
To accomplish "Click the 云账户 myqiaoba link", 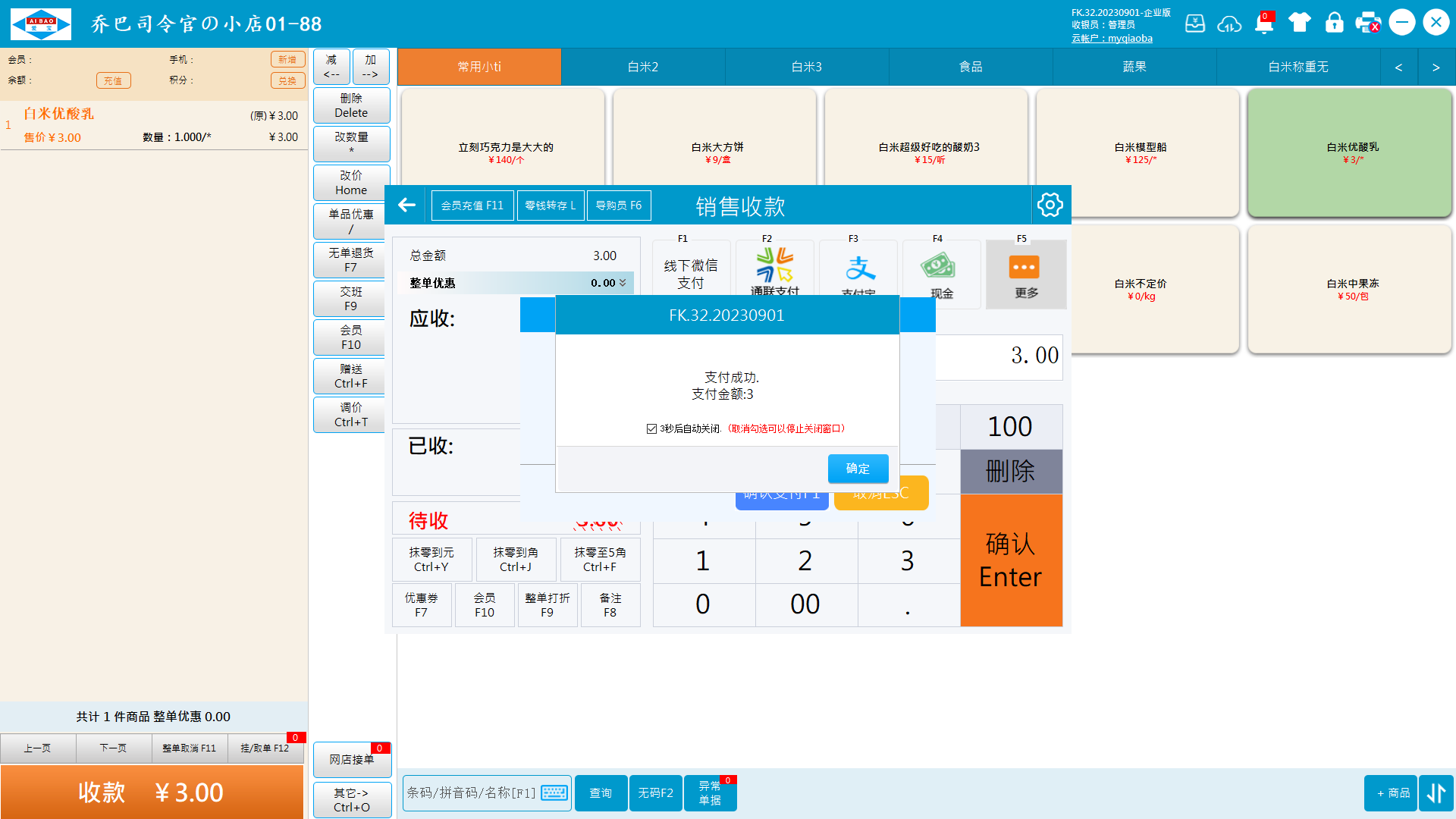I will [1112, 39].
